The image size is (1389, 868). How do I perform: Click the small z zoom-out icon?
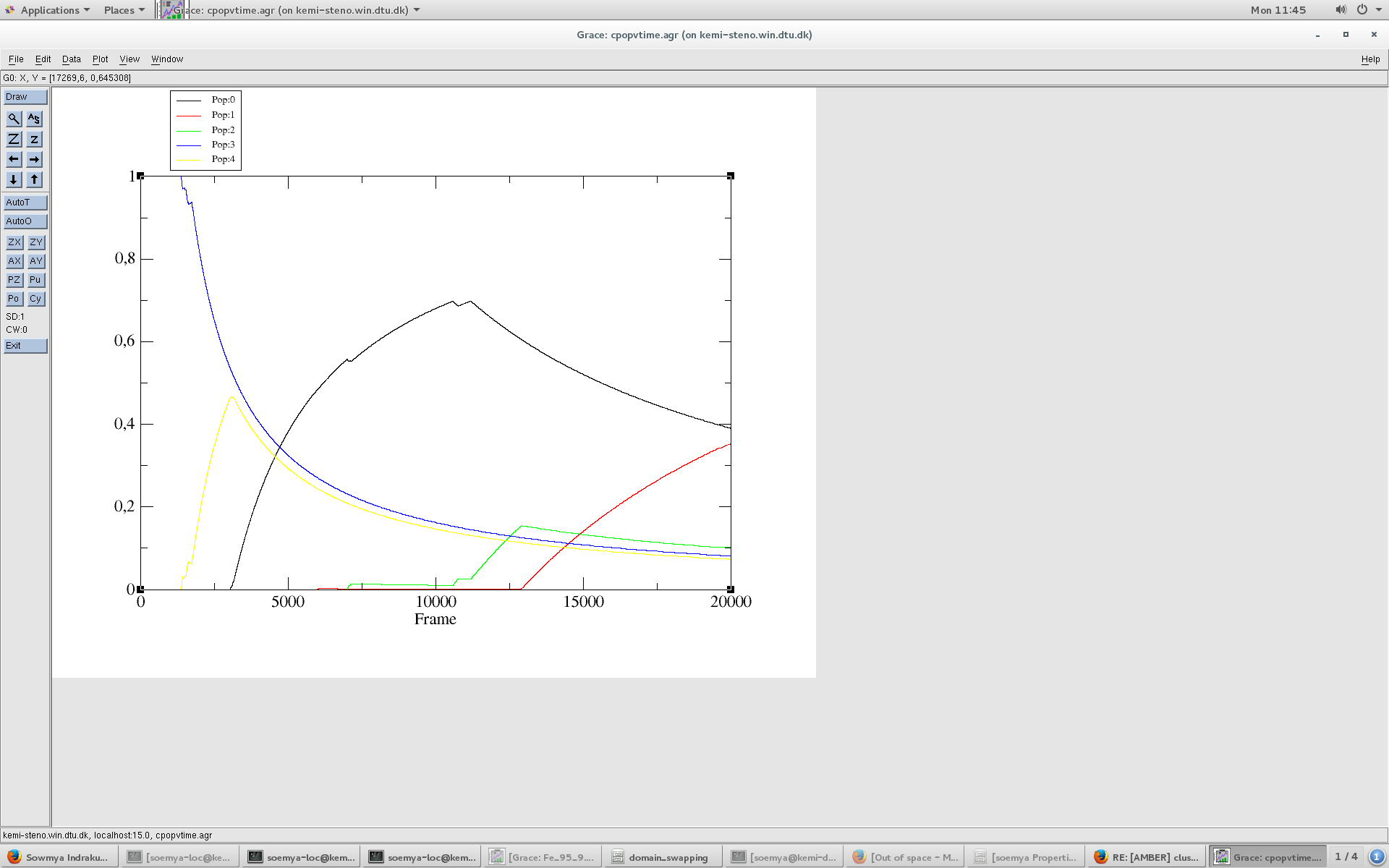click(x=34, y=139)
